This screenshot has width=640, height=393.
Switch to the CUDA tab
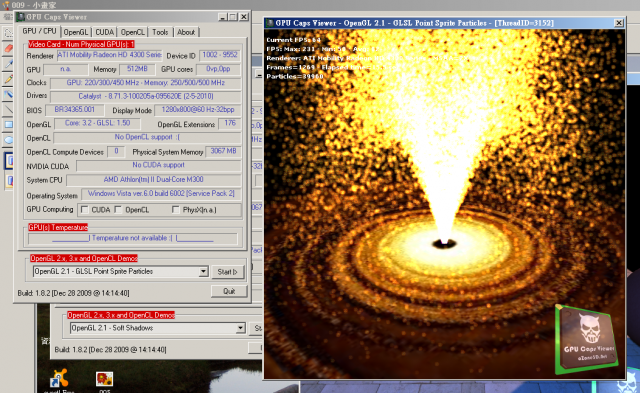coord(104,32)
